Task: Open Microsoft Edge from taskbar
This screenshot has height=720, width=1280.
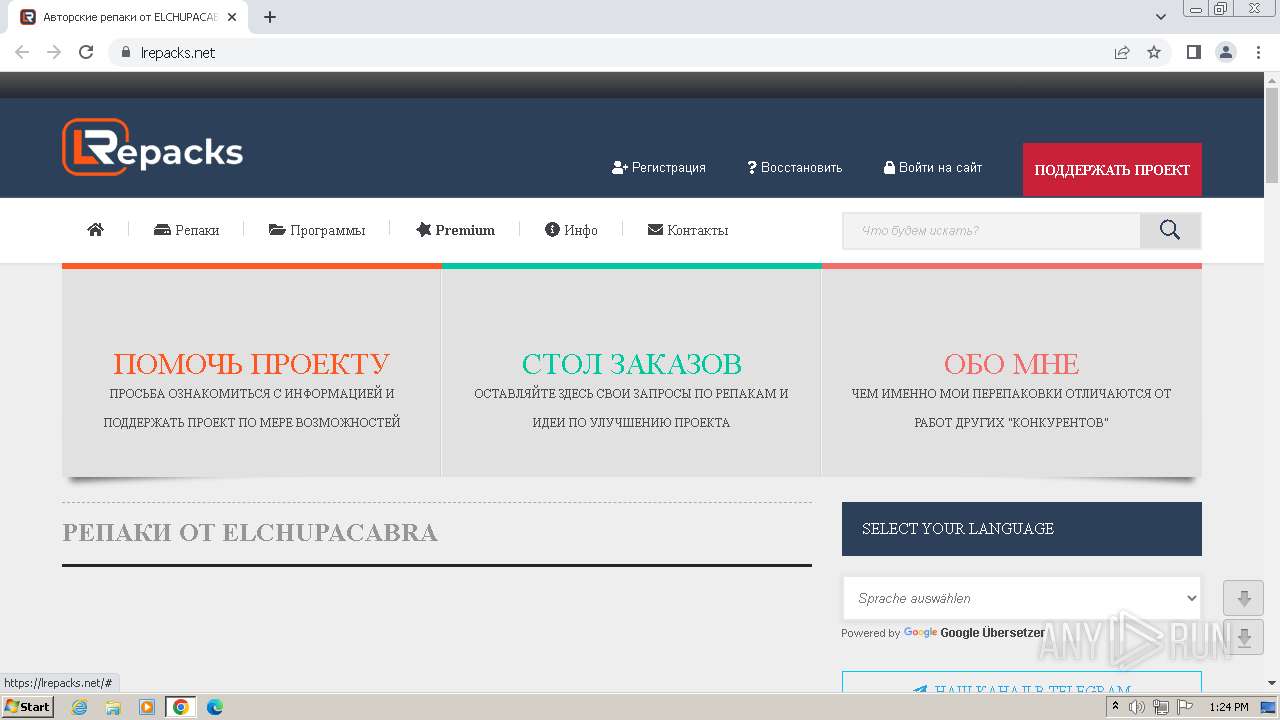Action: point(215,707)
